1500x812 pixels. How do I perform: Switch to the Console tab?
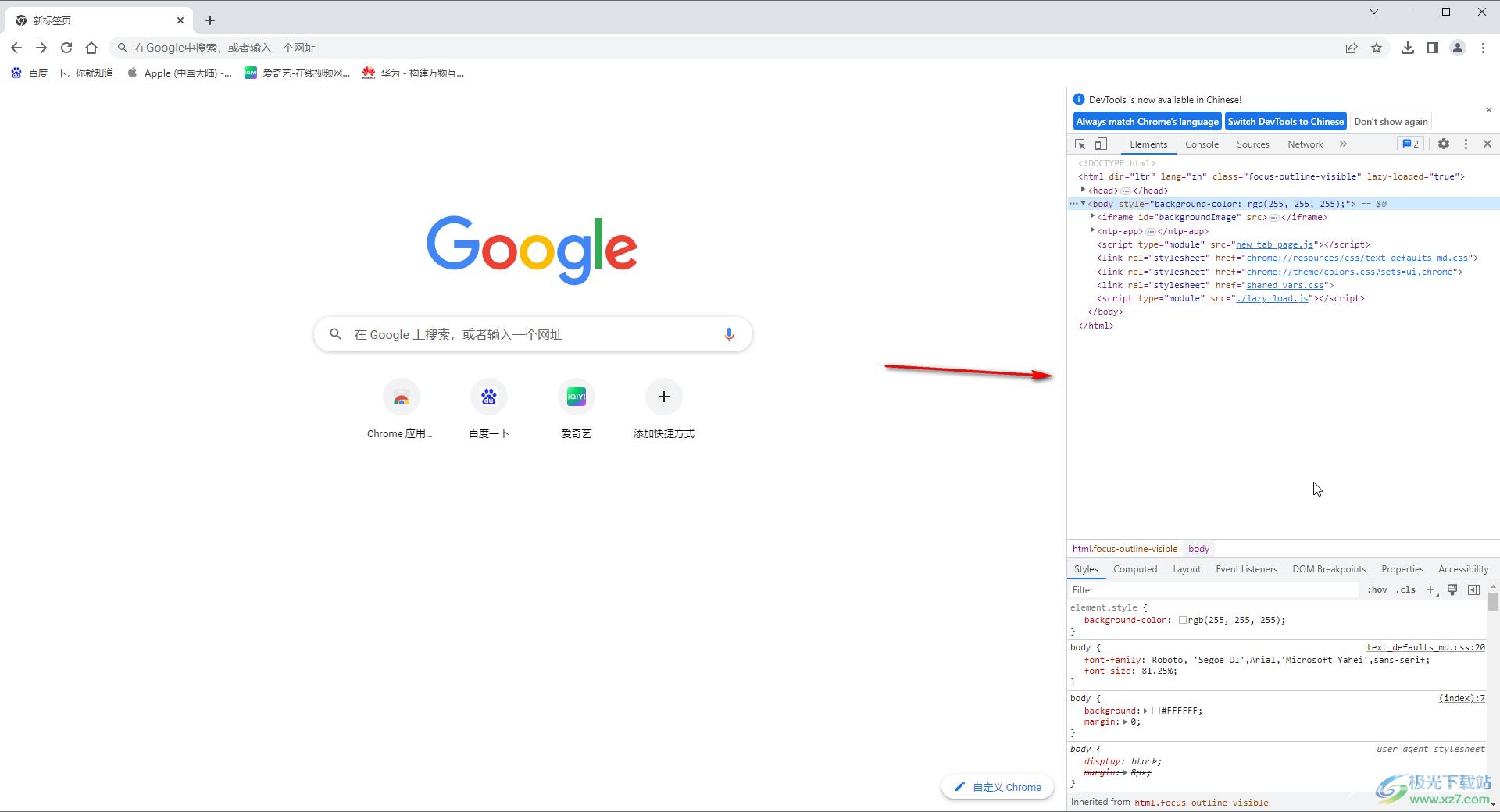click(1202, 144)
